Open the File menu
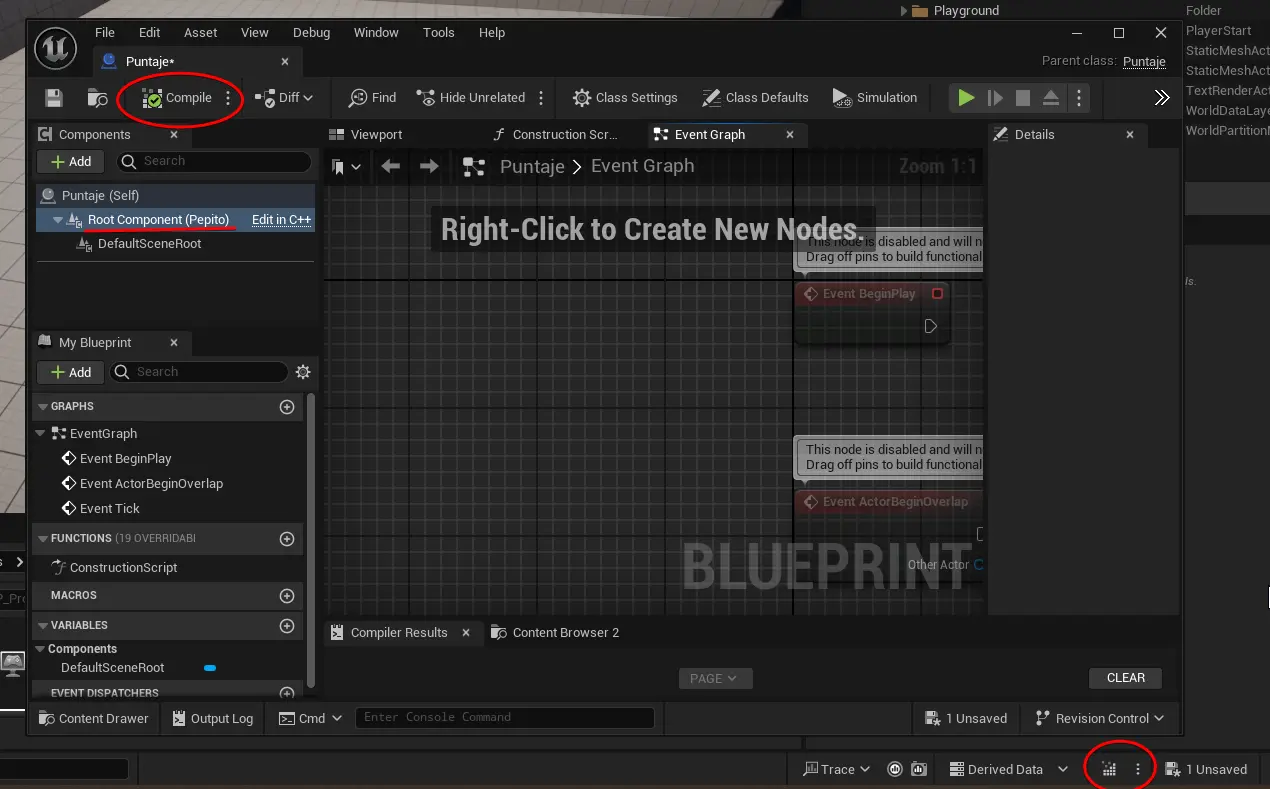The width and height of the screenshot is (1270, 789). pos(105,32)
